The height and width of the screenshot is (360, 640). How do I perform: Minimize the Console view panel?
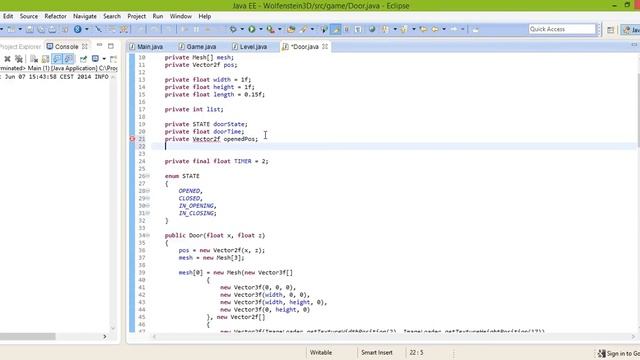(x=99, y=45)
